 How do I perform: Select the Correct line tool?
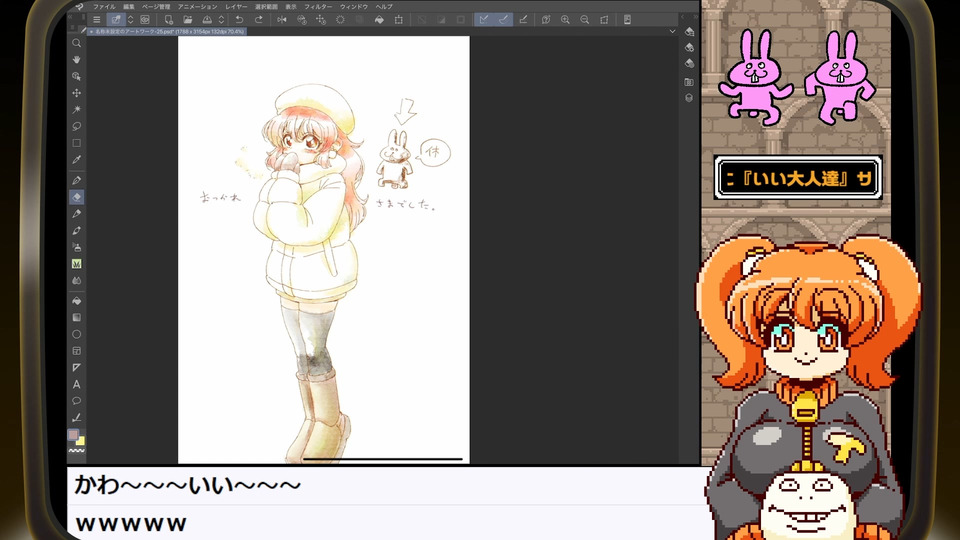(x=77, y=418)
